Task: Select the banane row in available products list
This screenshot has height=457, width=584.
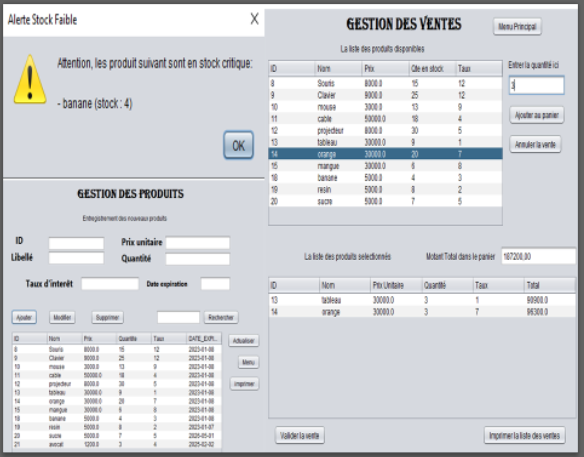Action: (385, 178)
